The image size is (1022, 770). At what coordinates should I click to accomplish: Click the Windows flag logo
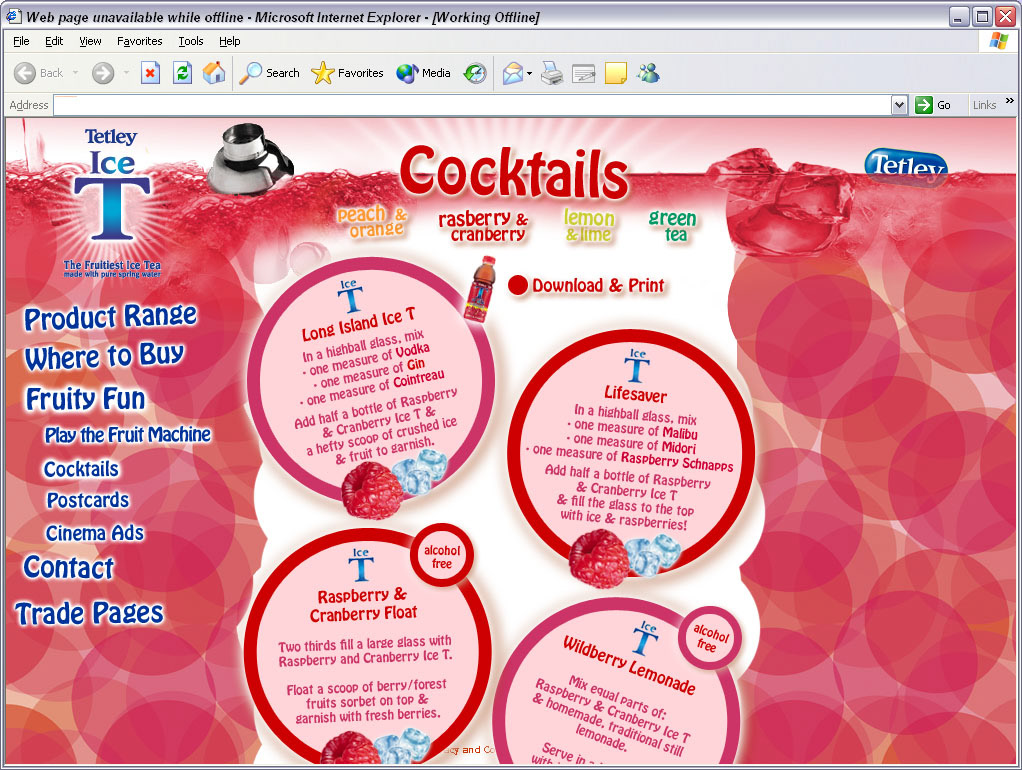tap(998, 40)
